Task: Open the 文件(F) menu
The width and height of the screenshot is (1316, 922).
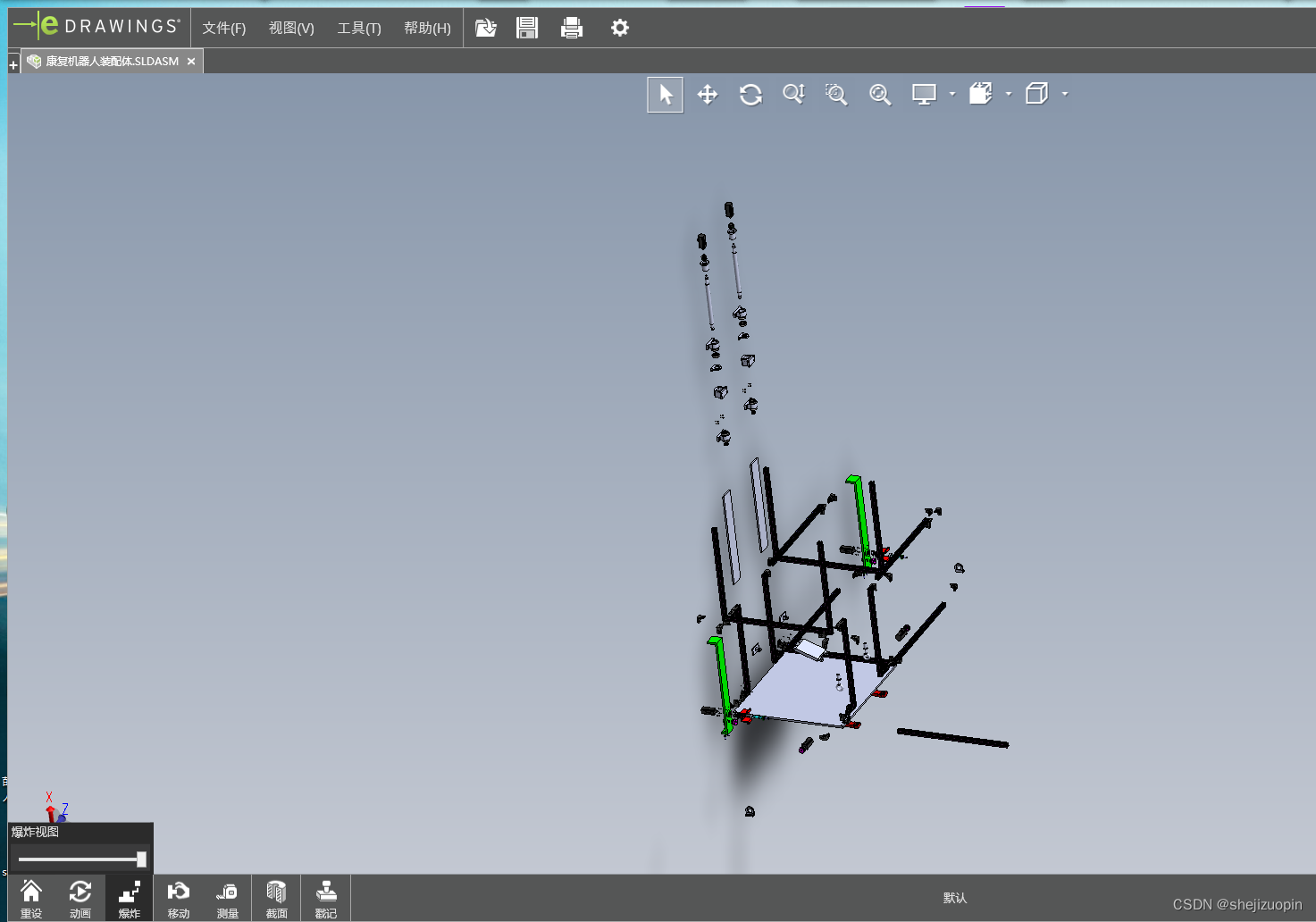Action: coord(223,29)
